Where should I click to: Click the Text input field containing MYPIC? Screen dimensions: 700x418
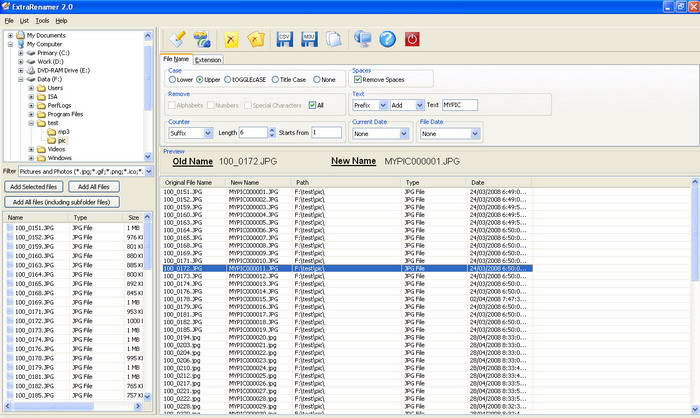(459, 105)
